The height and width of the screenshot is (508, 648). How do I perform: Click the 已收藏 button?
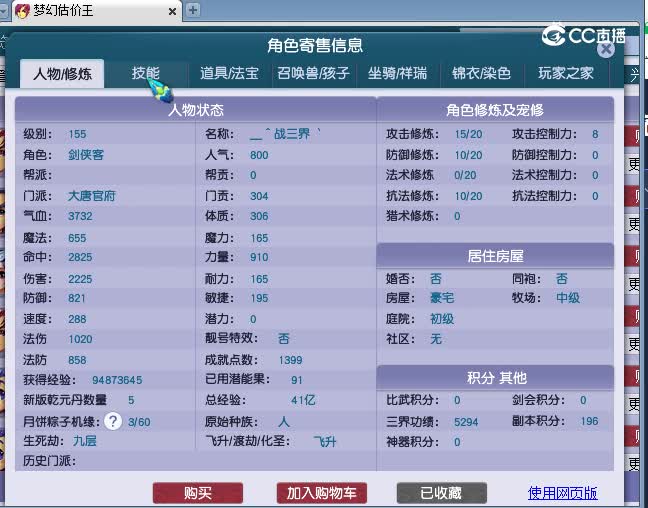point(441,493)
